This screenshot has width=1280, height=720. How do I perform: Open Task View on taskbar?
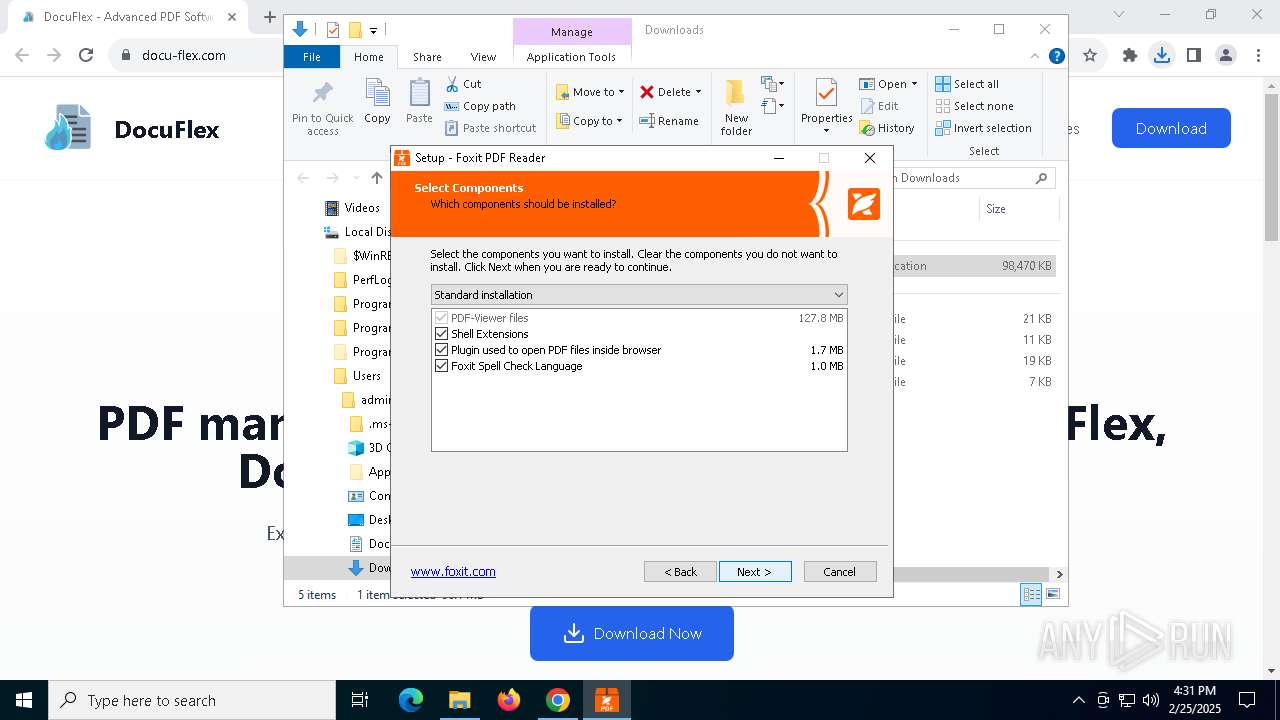point(360,700)
